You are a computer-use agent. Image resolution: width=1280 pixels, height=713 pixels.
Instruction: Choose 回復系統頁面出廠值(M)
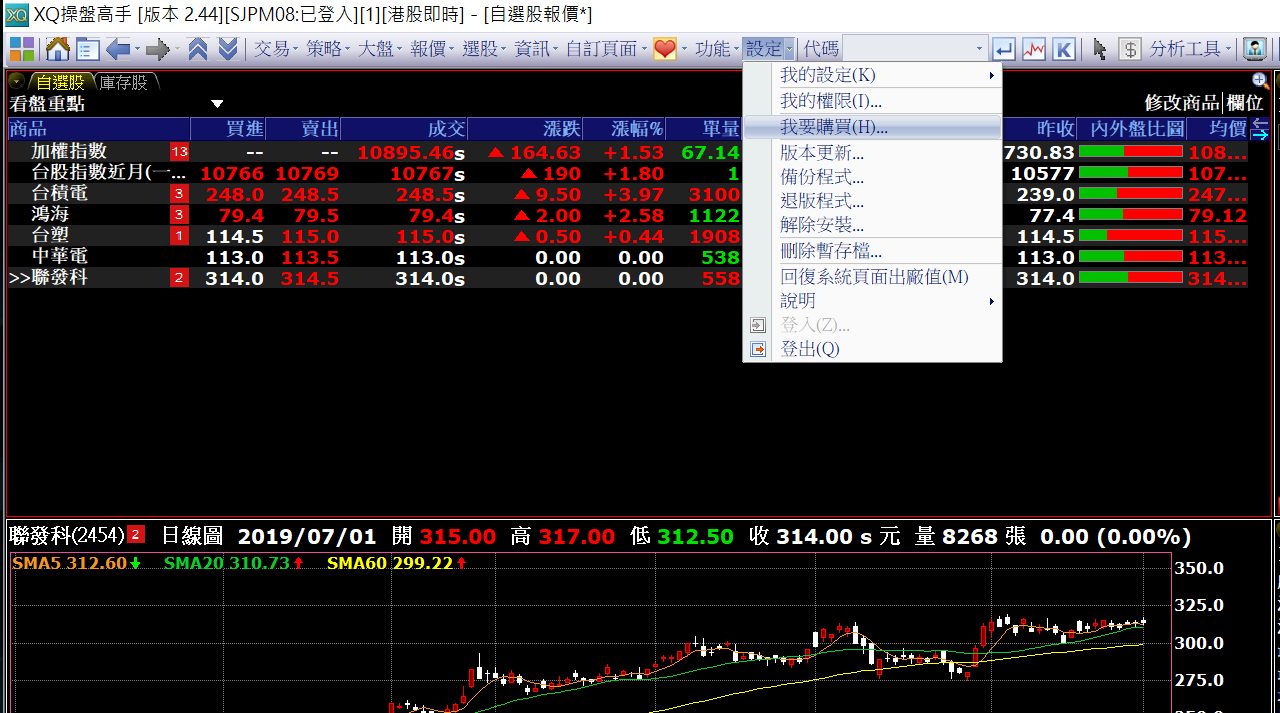[872, 277]
